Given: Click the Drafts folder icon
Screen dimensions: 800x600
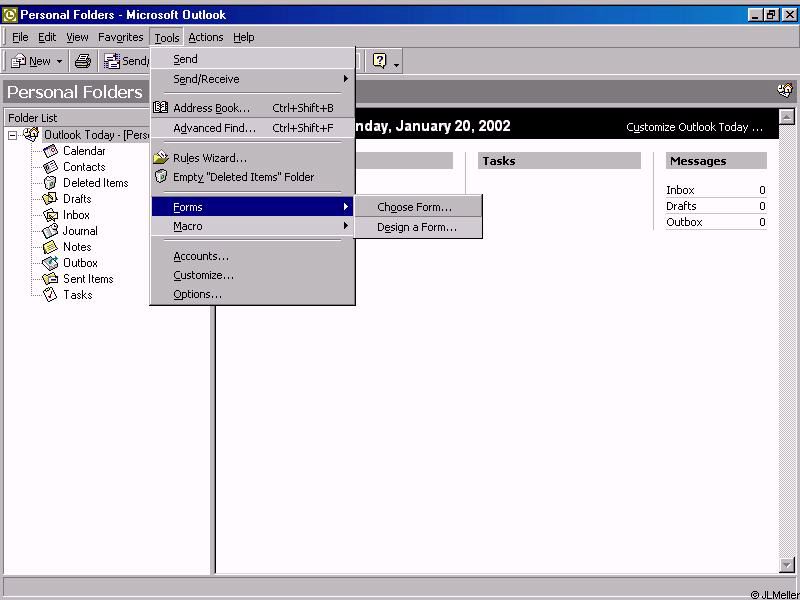Looking at the screenshot, I should click(50, 198).
